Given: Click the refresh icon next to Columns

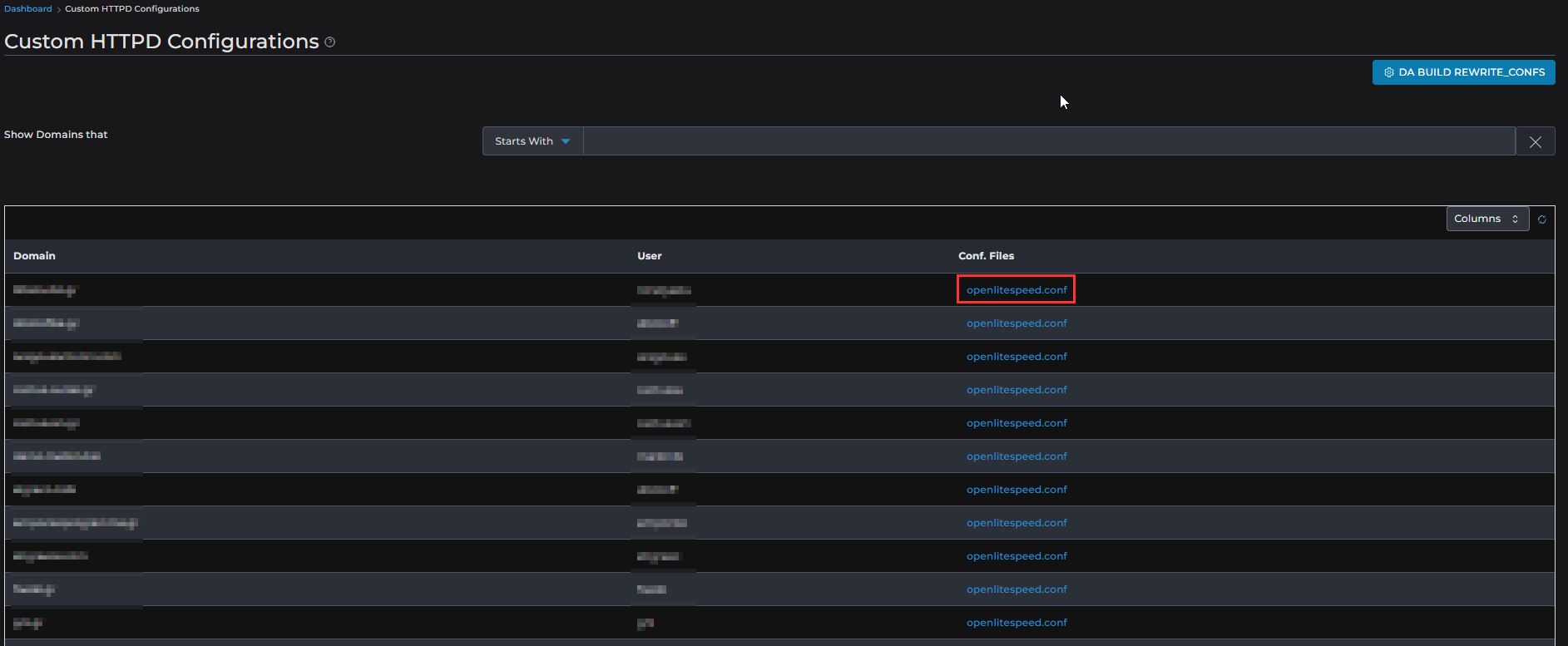Looking at the screenshot, I should click(x=1541, y=219).
